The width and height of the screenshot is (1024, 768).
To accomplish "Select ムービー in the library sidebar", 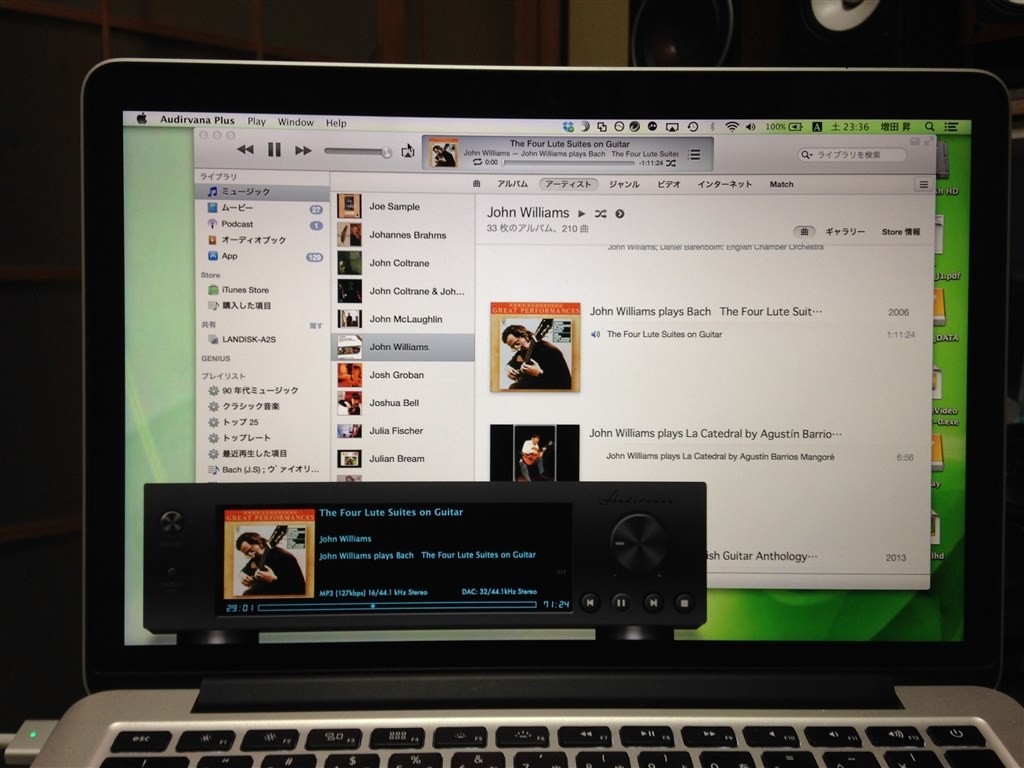I will pos(263,208).
